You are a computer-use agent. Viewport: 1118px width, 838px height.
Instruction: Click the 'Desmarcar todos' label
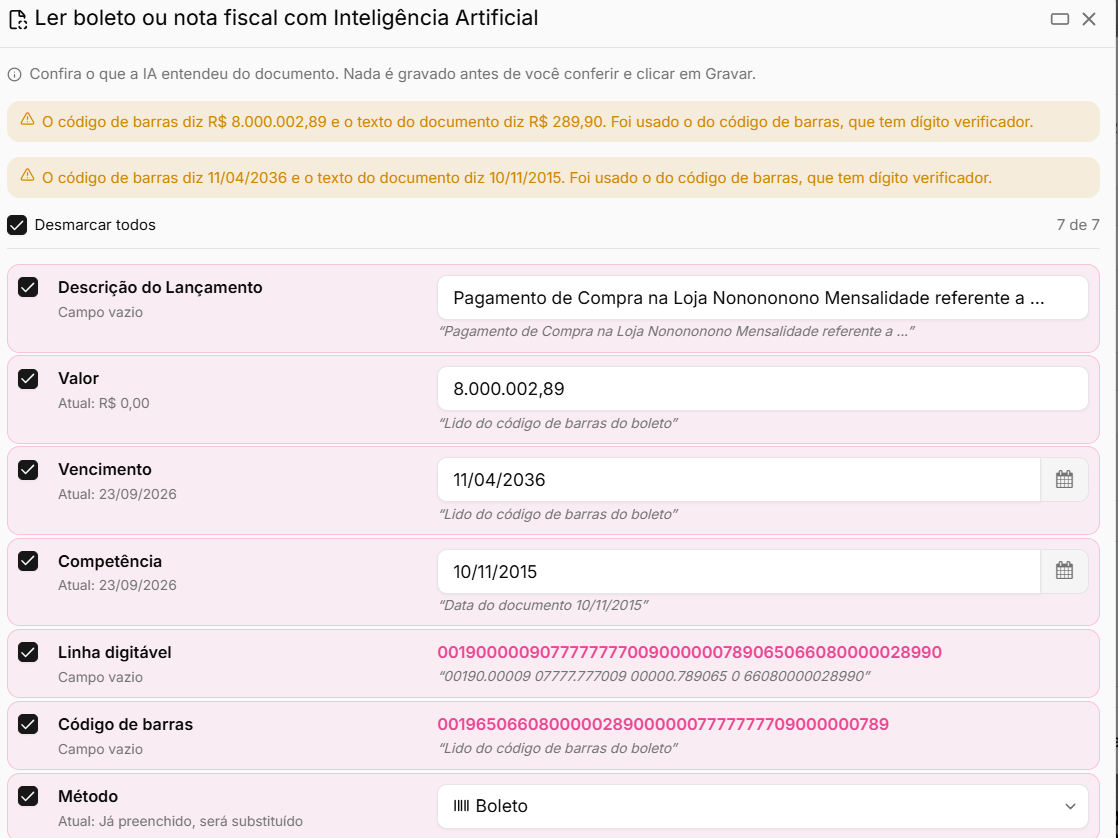[x=95, y=225]
